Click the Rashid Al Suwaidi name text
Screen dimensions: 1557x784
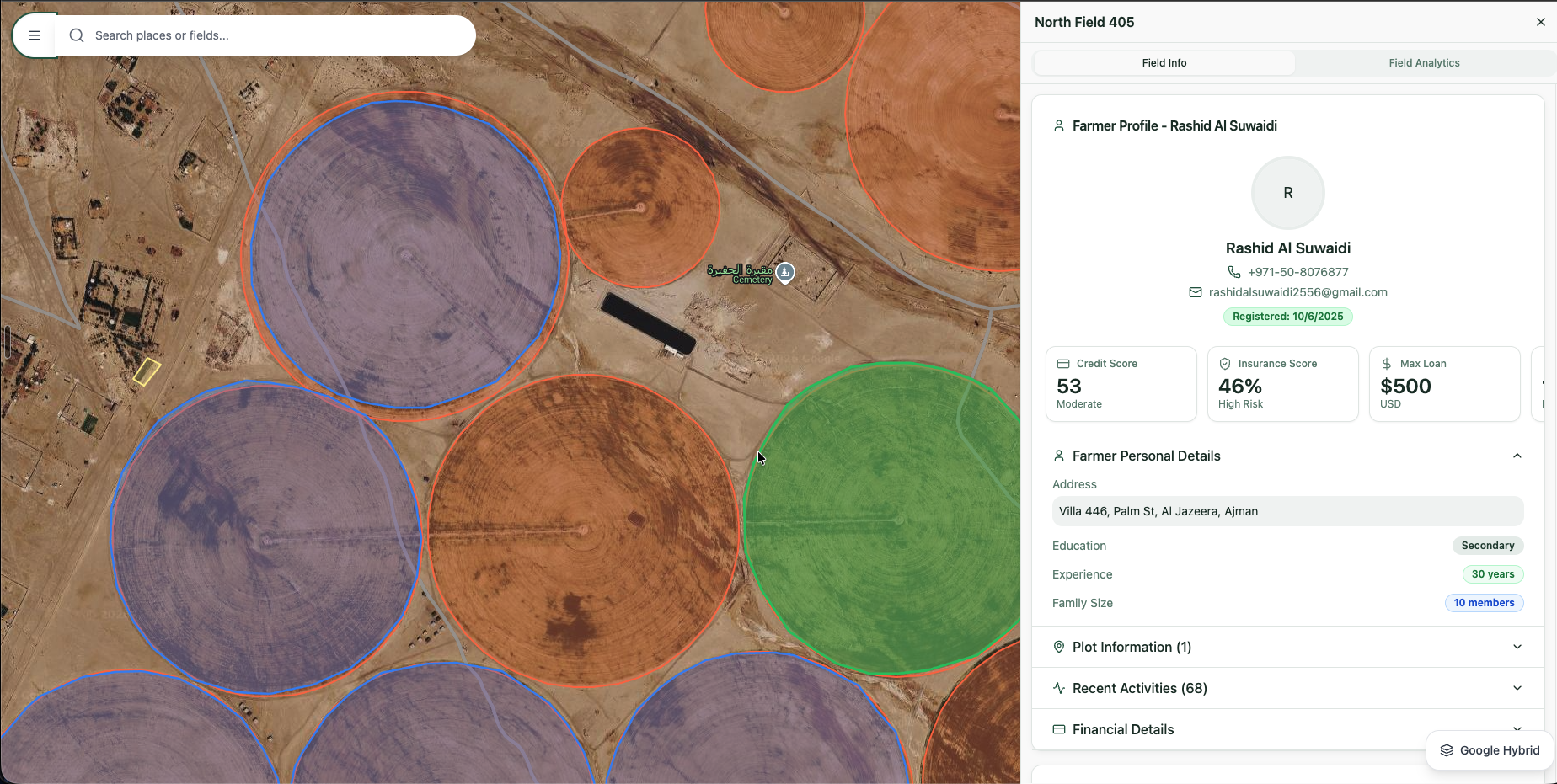click(1287, 248)
